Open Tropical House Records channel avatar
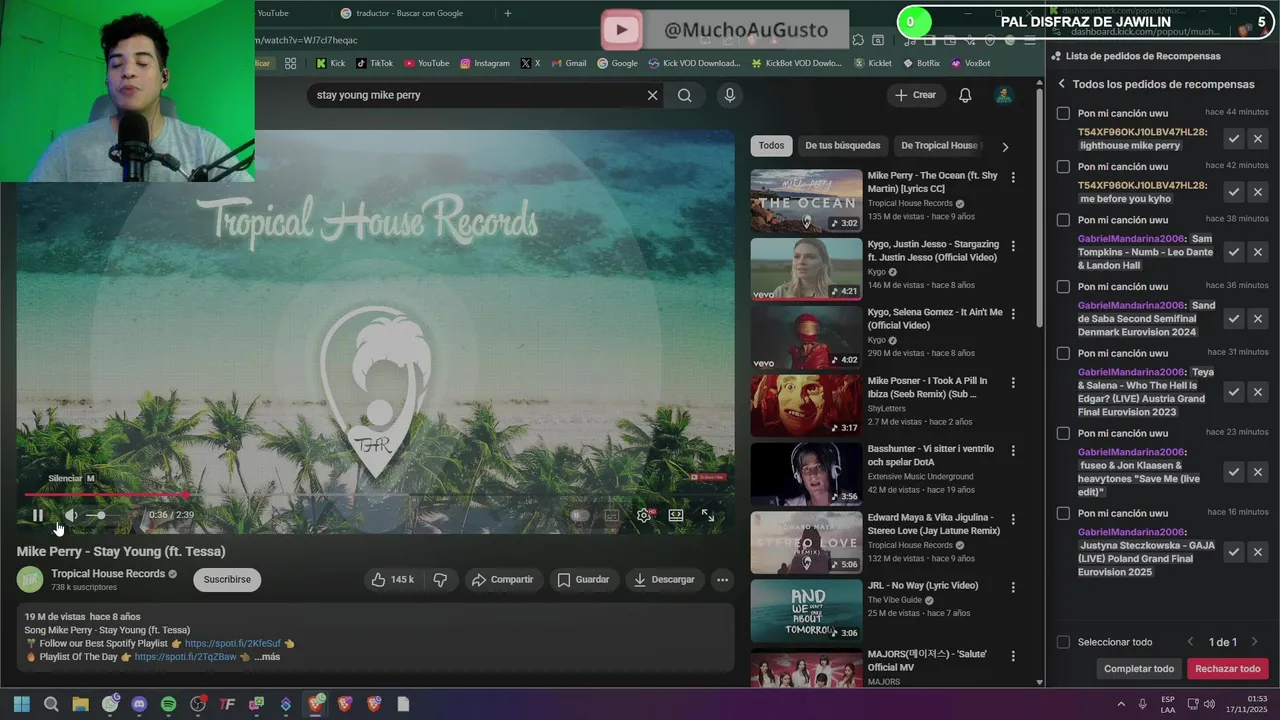Viewport: 1280px width, 720px height. [x=30, y=579]
